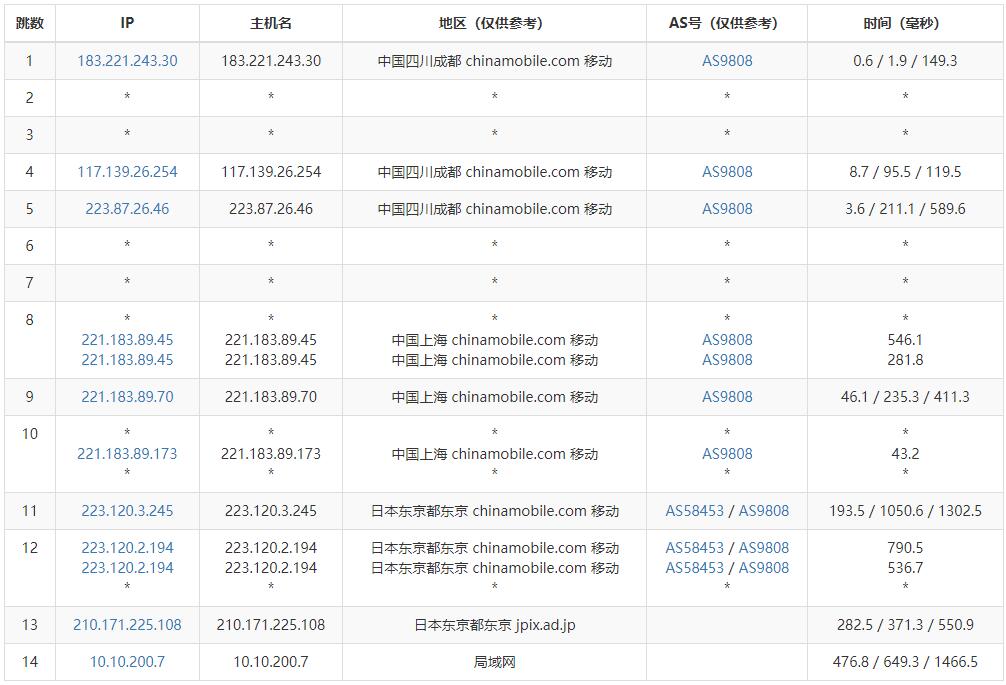1006x685 pixels.
Task: Open the blue IP link 117.139.26.254
Action: click(x=127, y=172)
